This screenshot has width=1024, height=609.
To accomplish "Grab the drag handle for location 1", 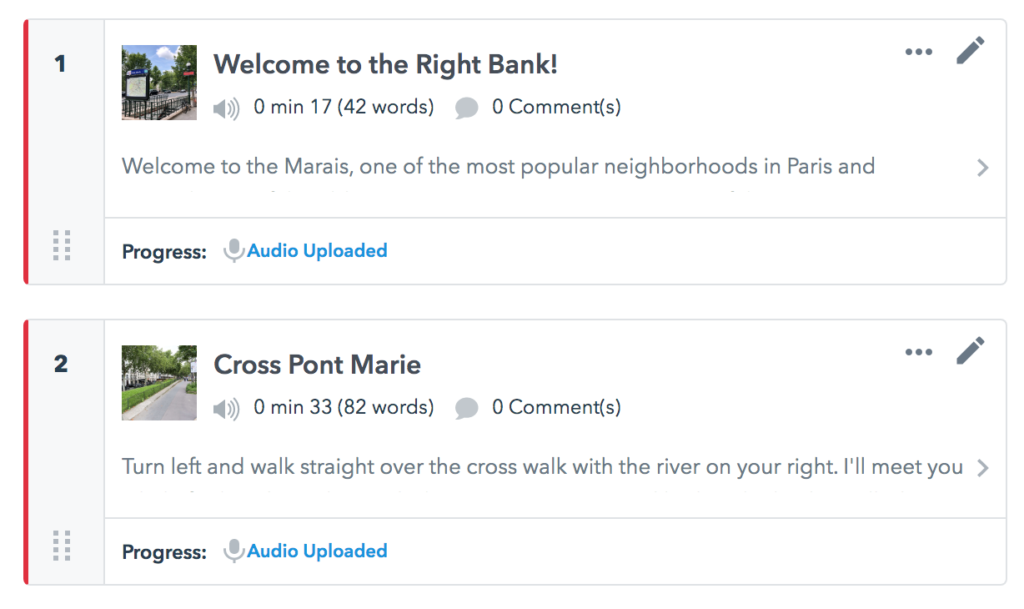I will (x=61, y=245).
